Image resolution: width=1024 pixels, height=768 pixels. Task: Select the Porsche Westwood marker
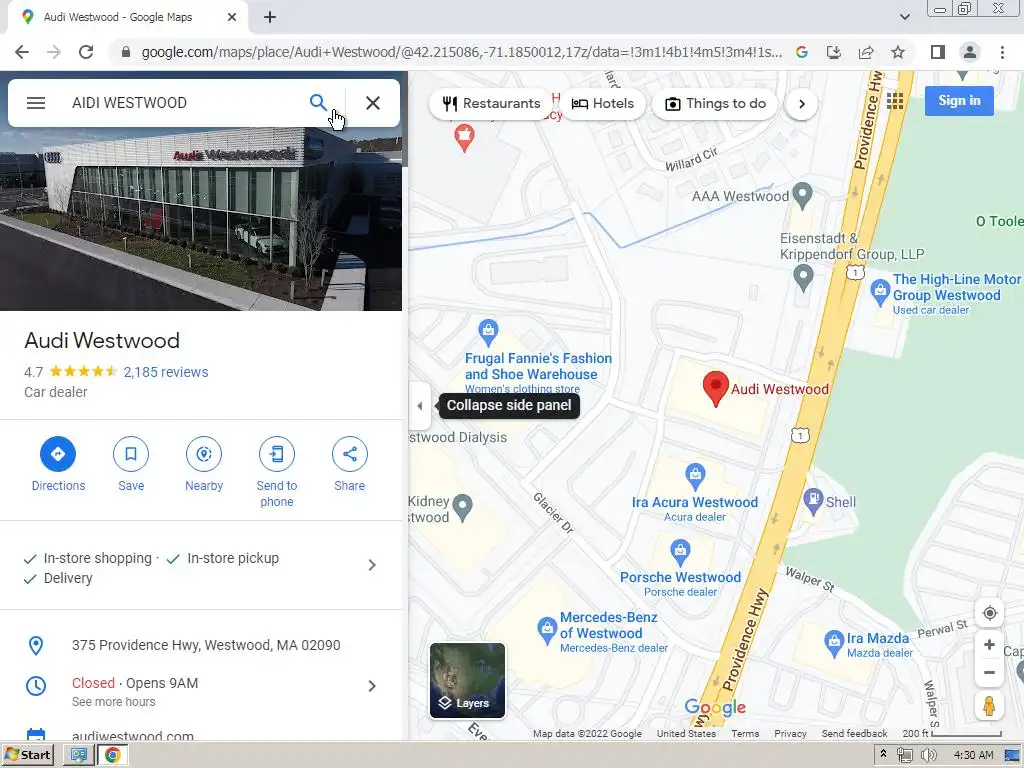[680, 551]
